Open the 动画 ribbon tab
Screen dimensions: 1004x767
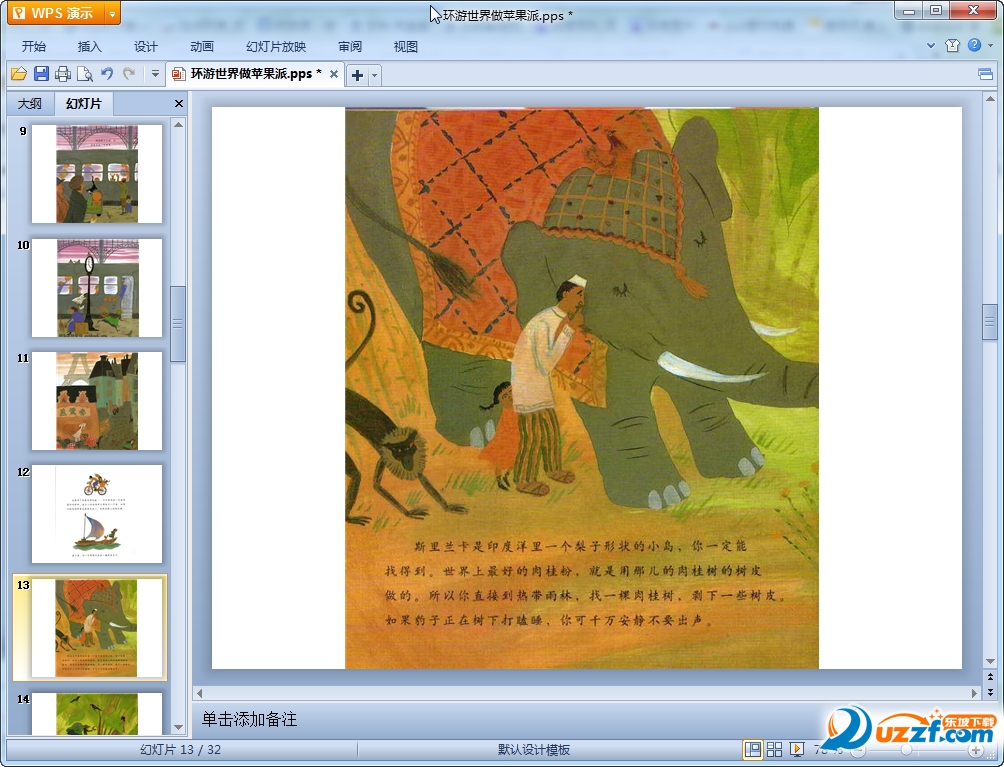click(x=202, y=47)
